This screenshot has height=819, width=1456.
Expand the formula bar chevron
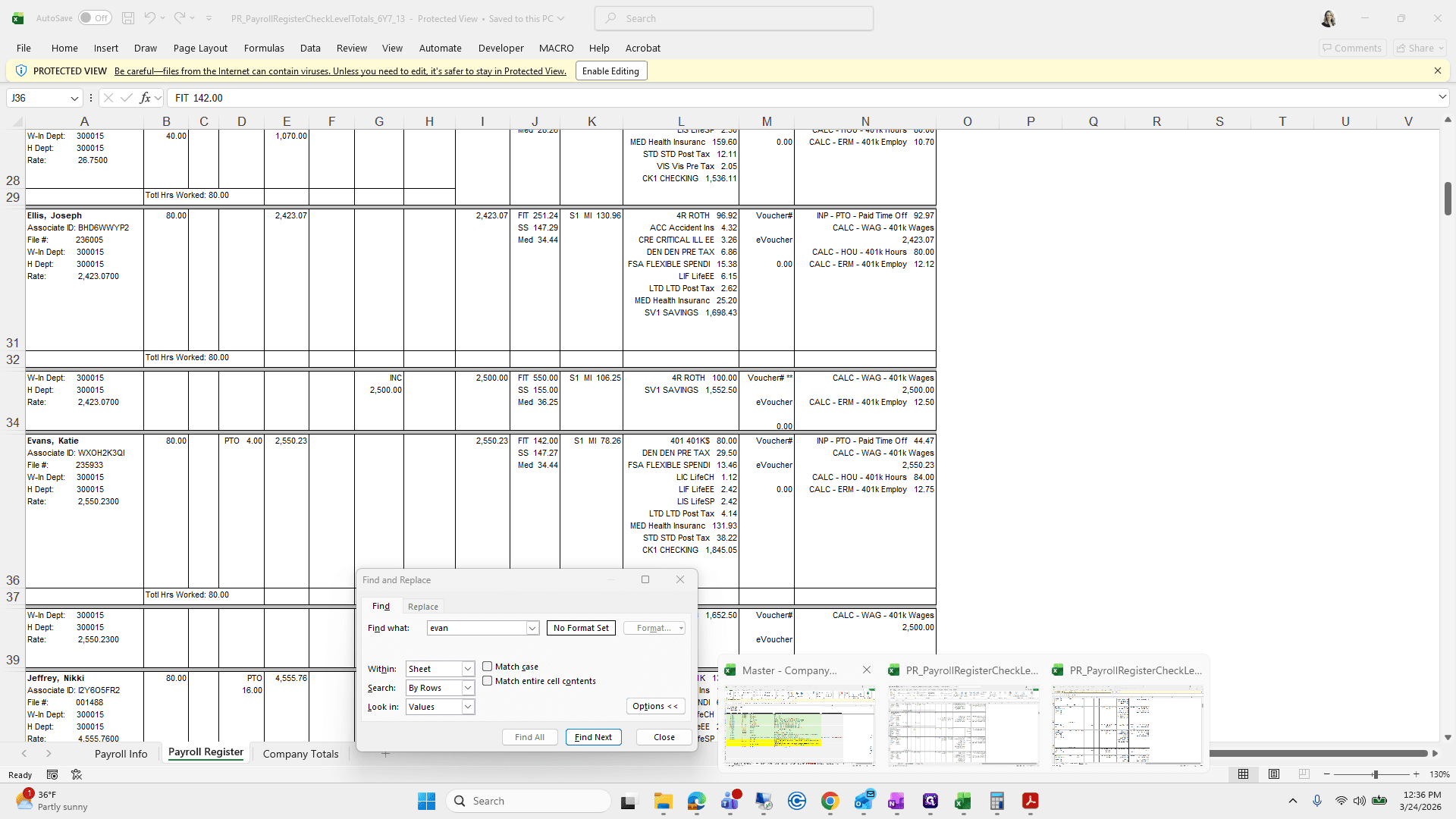tap(1442, 97)
